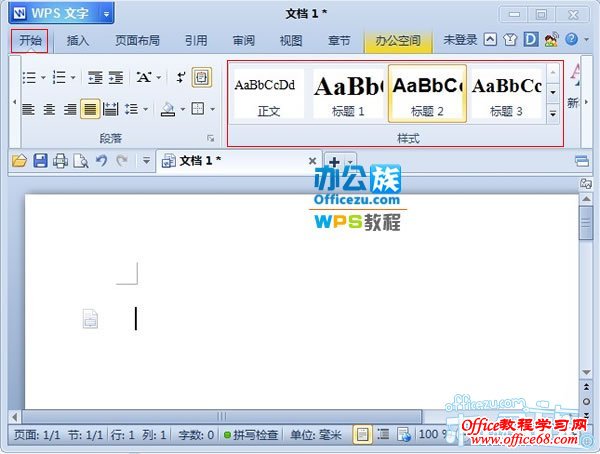Click the collapse ribbon icon

tap(490, 39)
